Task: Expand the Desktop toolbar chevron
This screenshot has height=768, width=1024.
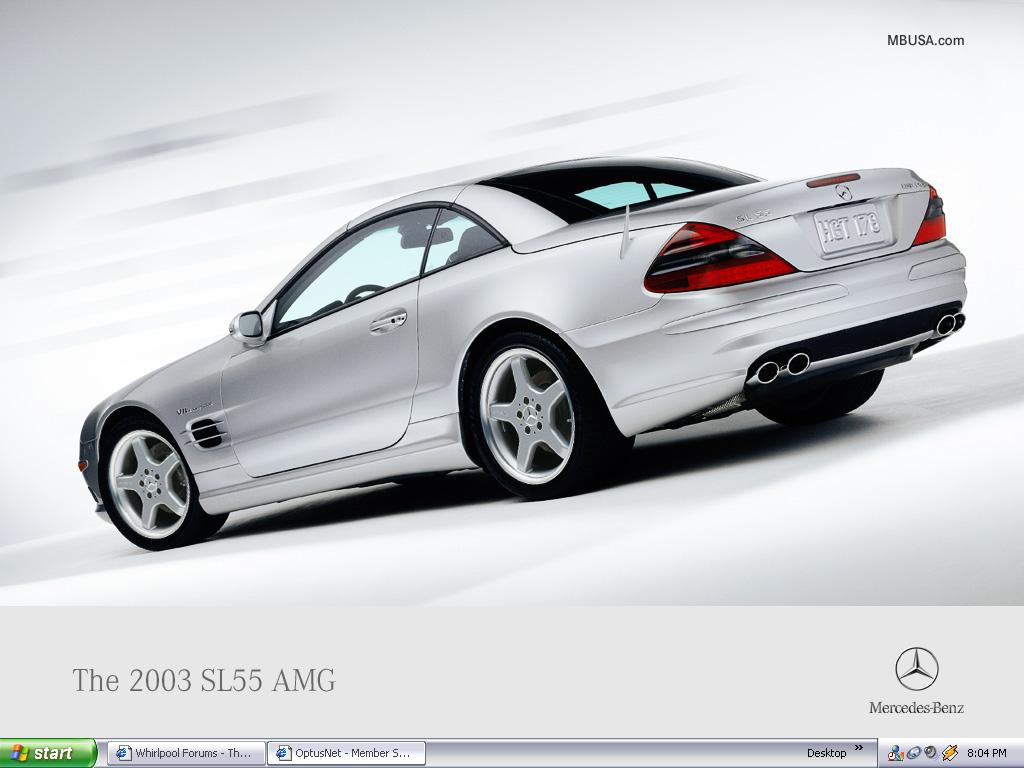Action: [859, 748]
